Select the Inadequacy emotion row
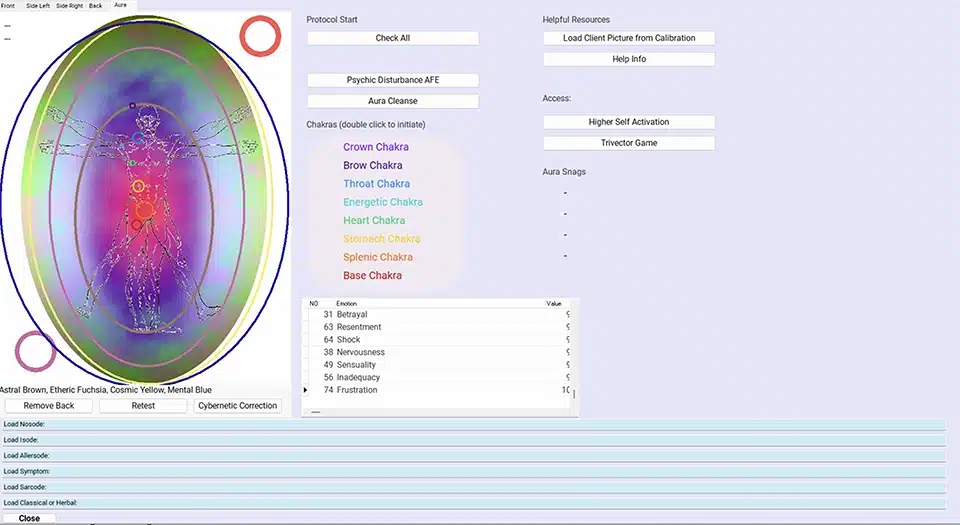960x525 pixels. pos(437,378)
